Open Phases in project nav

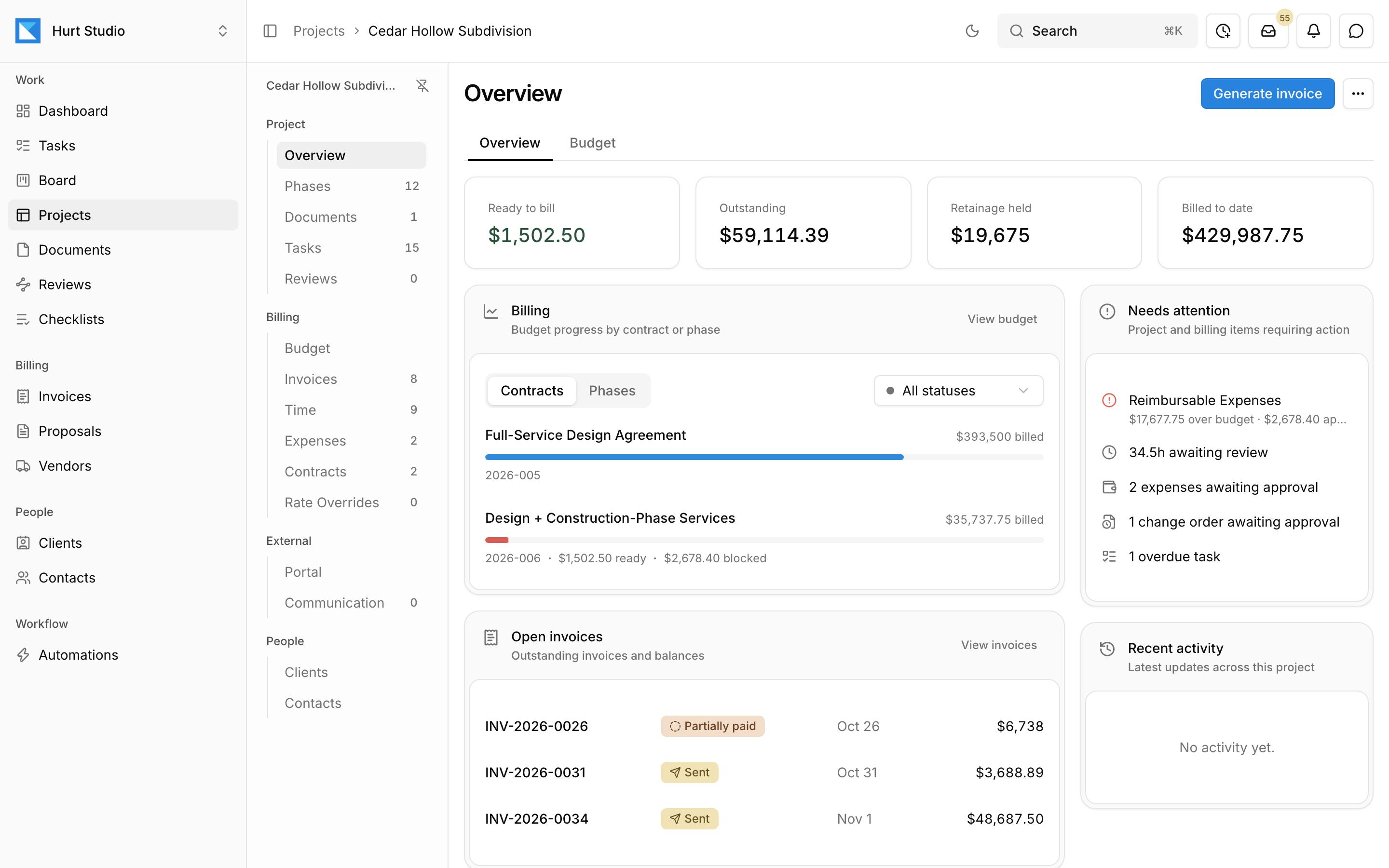pos(351,186)
